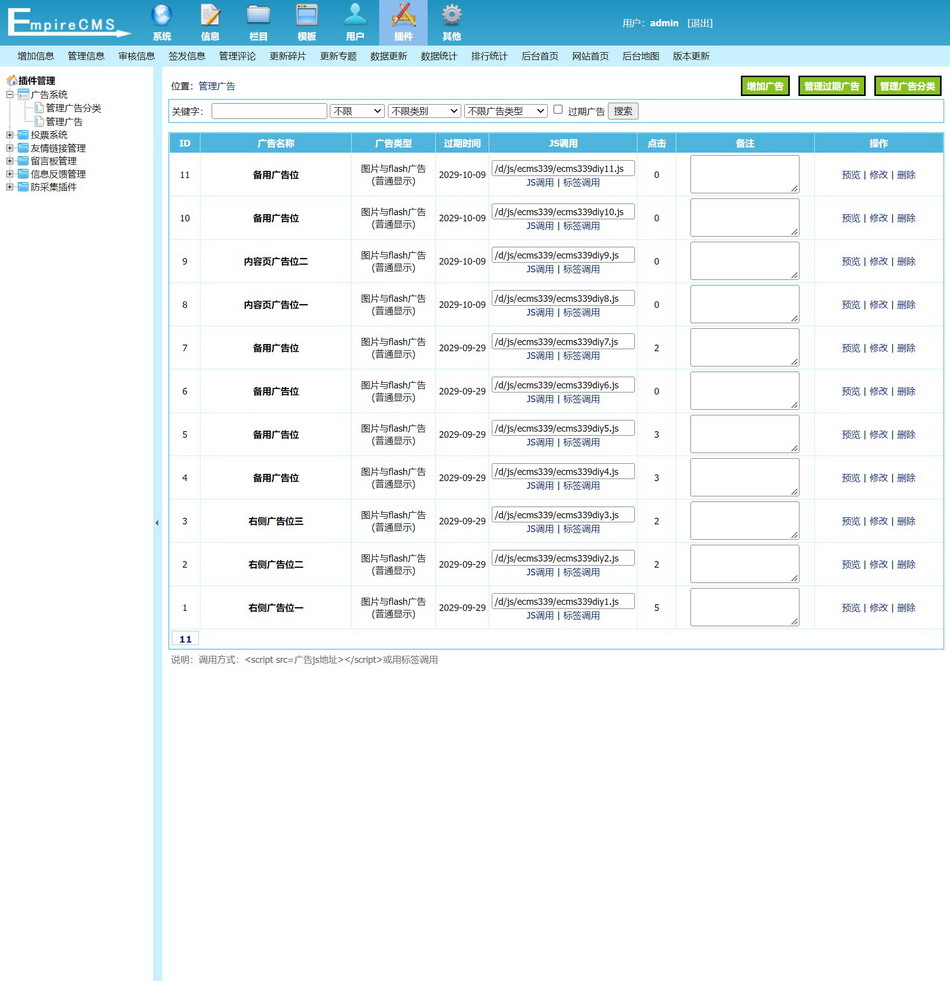
Task: Click ad name 右侧广告位一
Action: click(275, 608)
